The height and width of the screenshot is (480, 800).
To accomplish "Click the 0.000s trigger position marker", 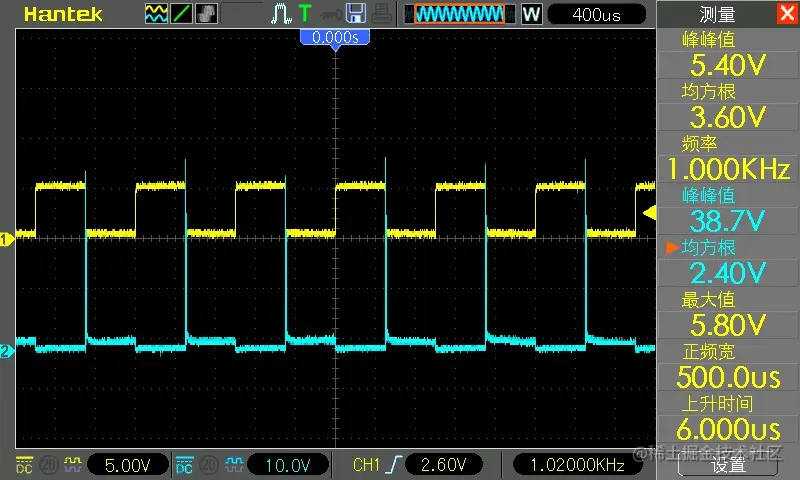I will pyautogui.click(x=335, y=39).
